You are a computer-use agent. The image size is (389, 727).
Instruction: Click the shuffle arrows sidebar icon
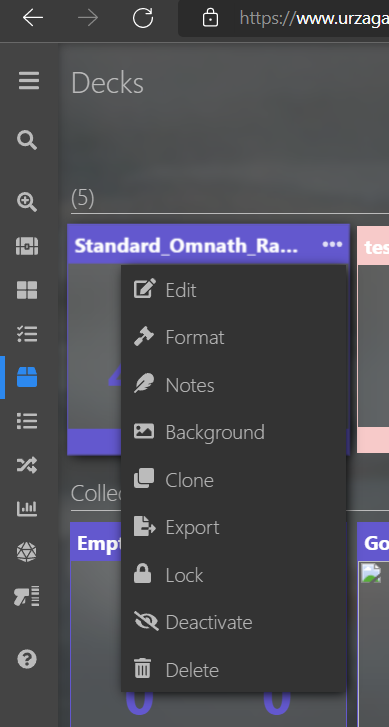(x=27, y=465)
